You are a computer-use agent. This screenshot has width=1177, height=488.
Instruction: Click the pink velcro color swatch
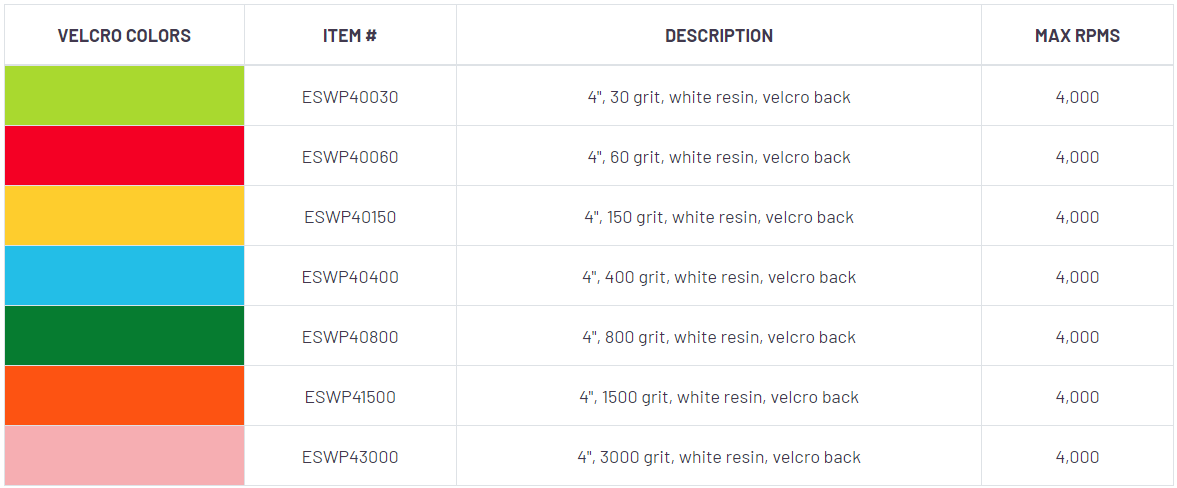[x=124, y=456]
